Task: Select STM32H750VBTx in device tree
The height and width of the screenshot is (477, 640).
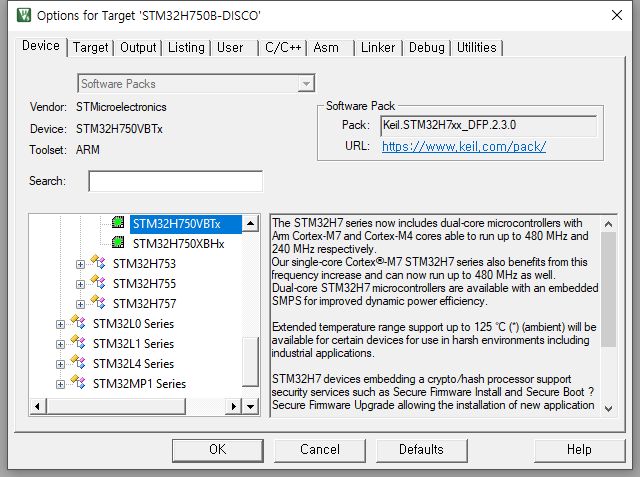Action: pos(185,224)
